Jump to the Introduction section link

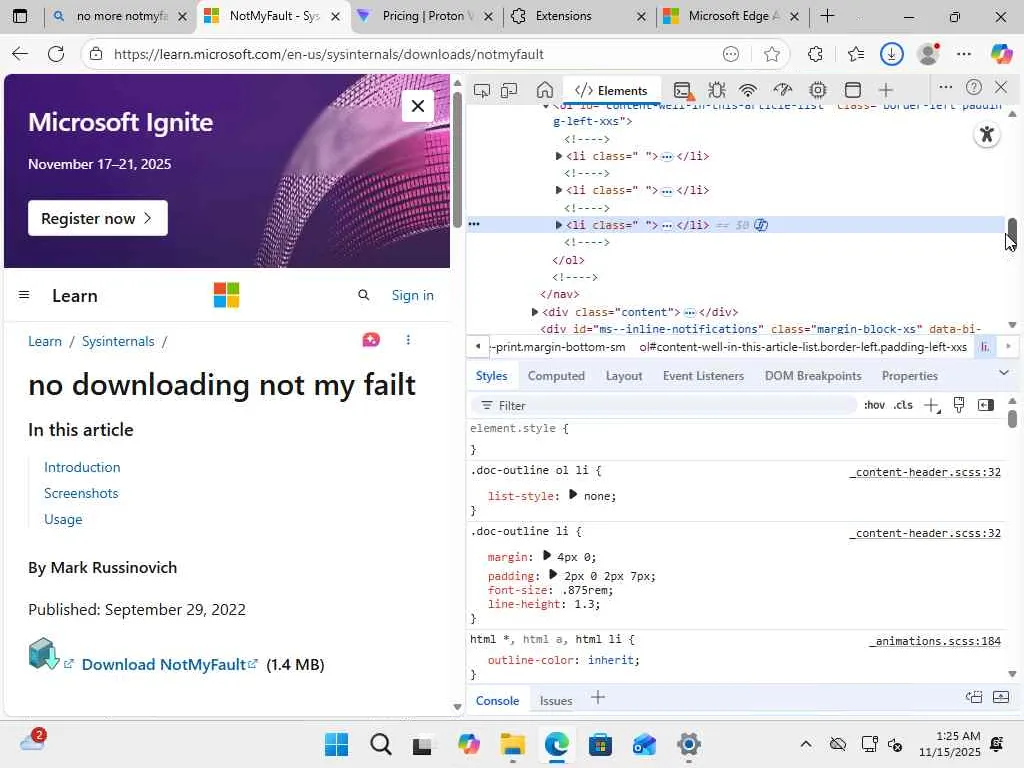pyautogui.click(x=82, y=467)
